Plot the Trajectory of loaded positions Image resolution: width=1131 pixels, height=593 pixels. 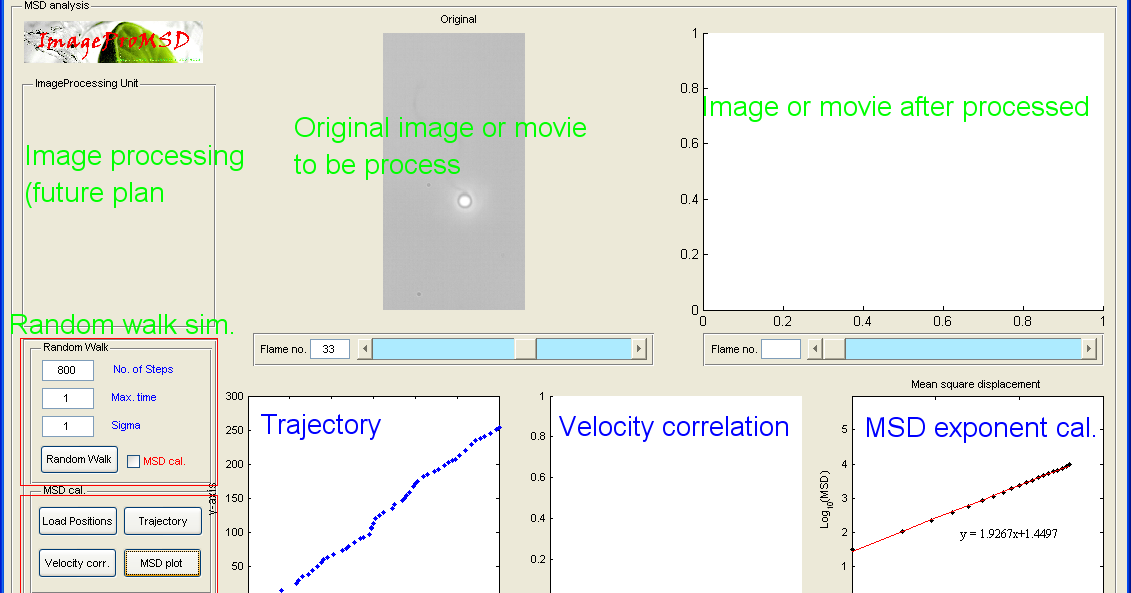(162, 521)
